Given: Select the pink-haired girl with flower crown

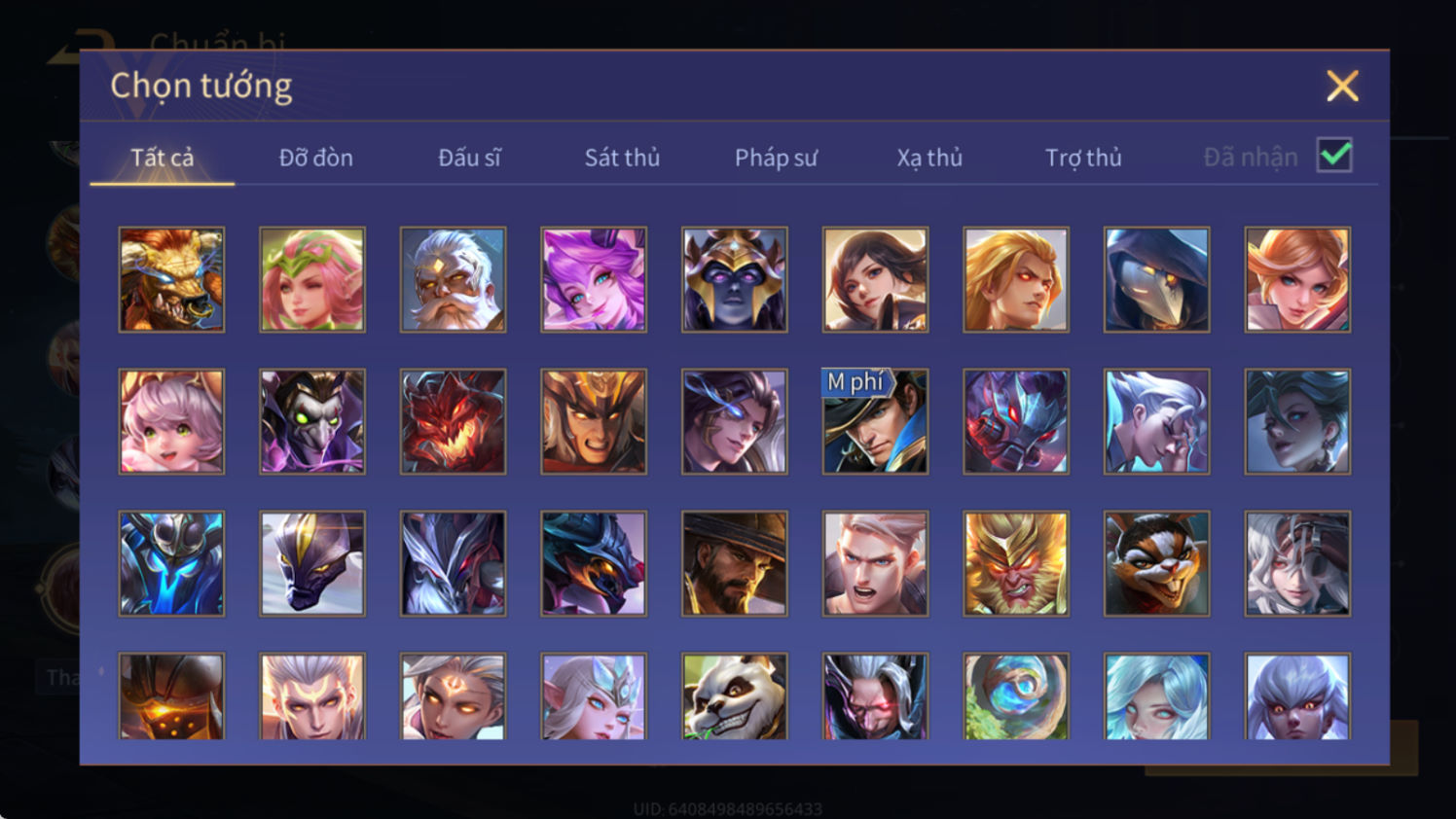Looking at the screenshot, I should pyautogui.click(x=312, y=280).
